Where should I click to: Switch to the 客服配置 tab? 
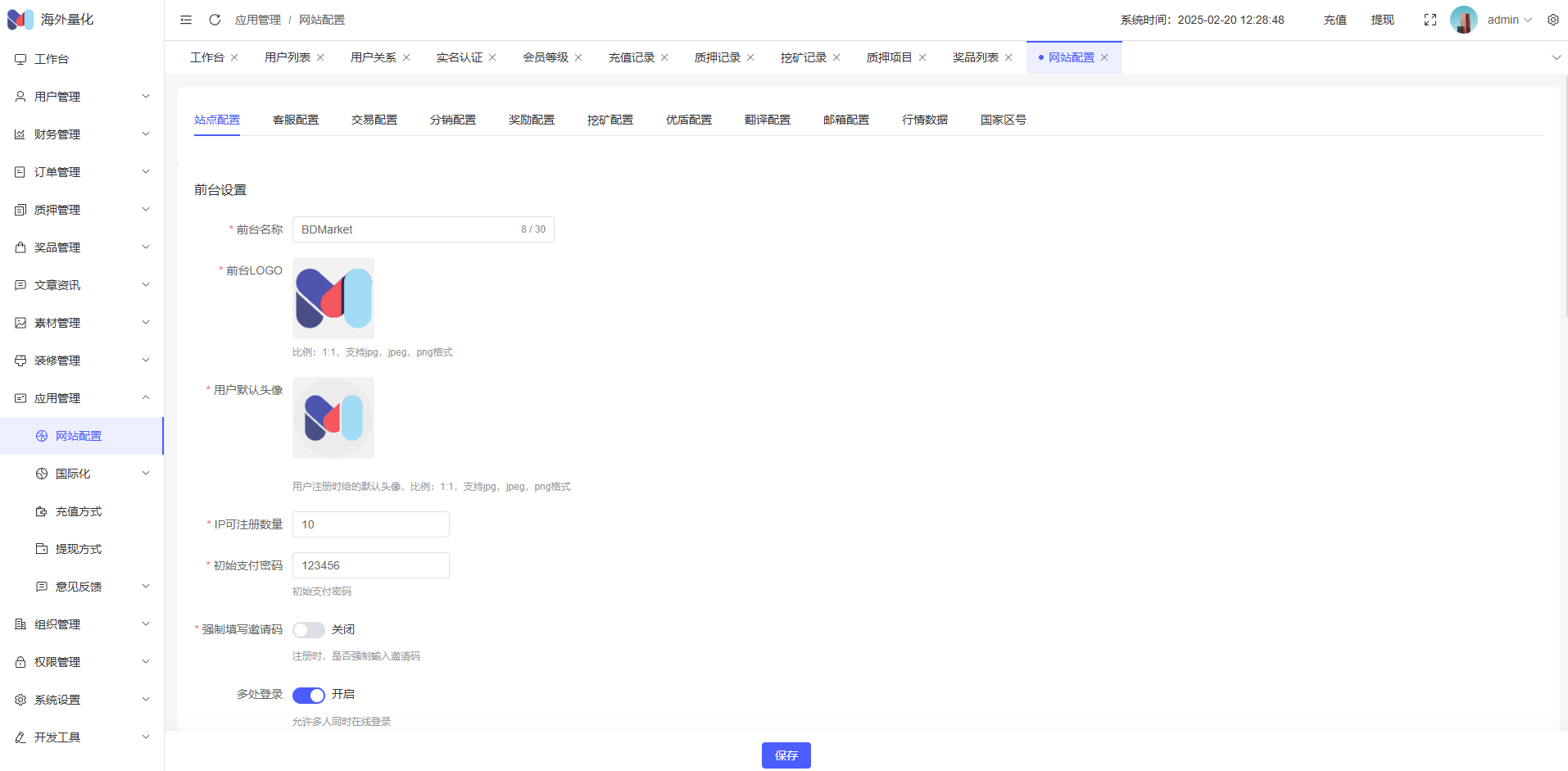pos(296,120)
